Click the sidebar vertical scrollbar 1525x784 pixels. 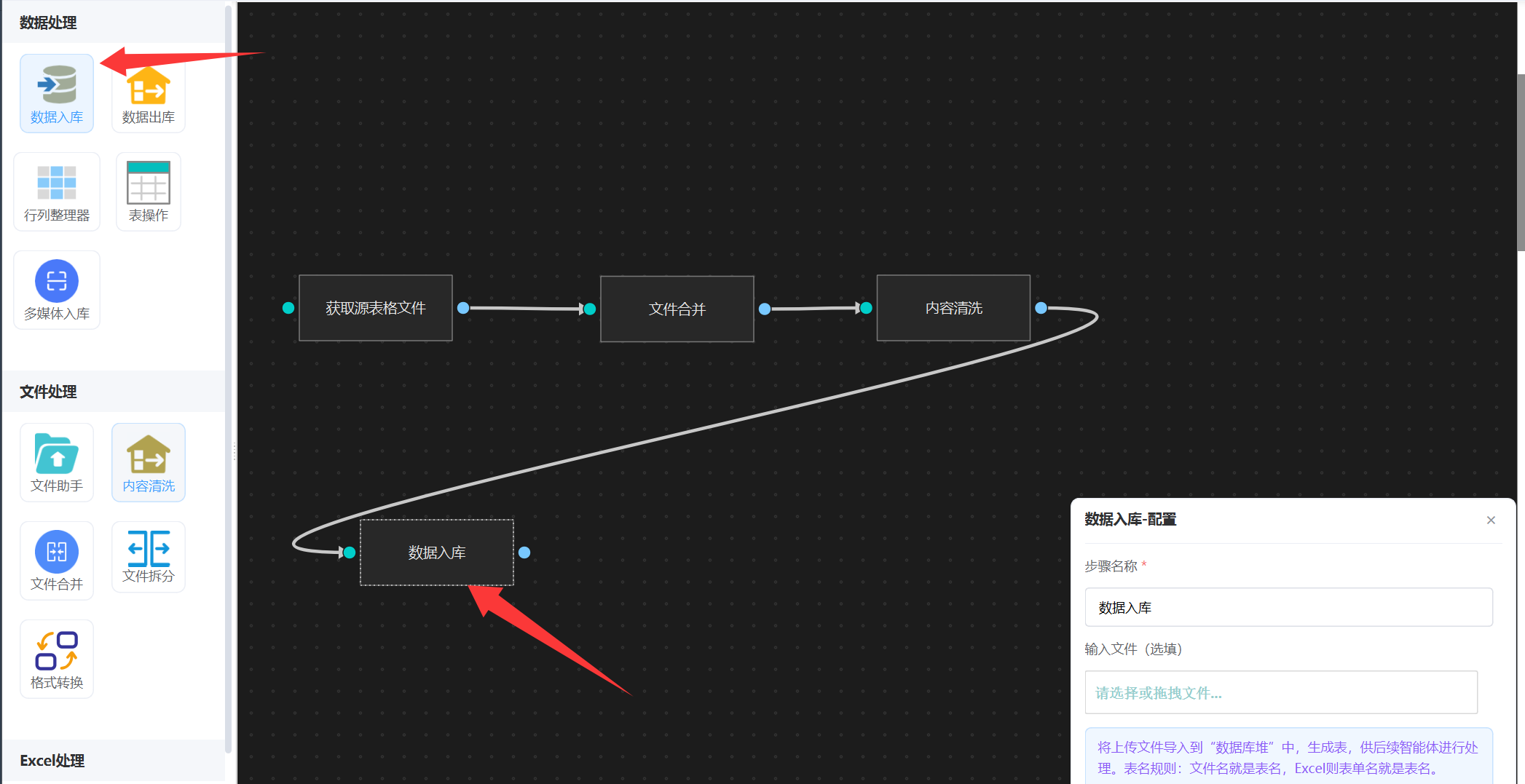point(228,364)
